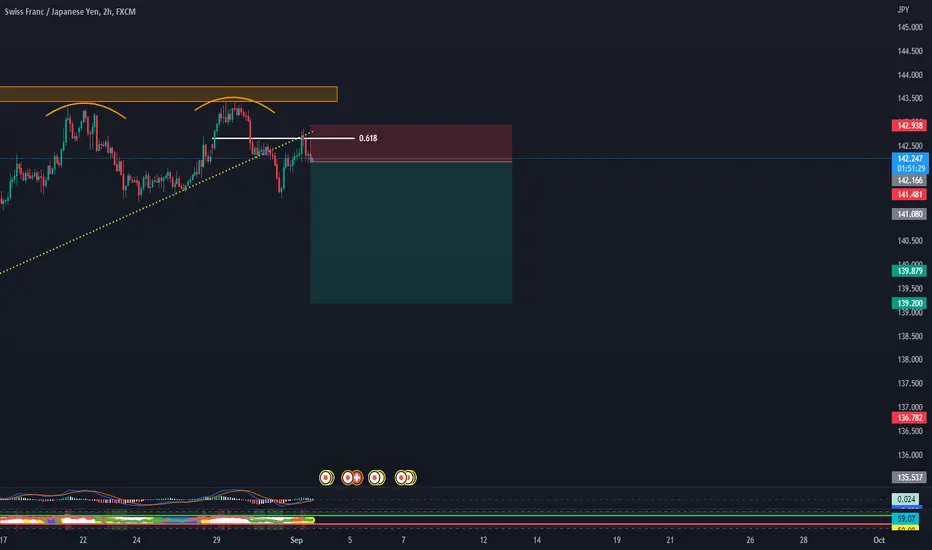Screen dimensions: 932x550
Task: Click the Japan event icon stack above date 7
Action: (x=406, y=477)
